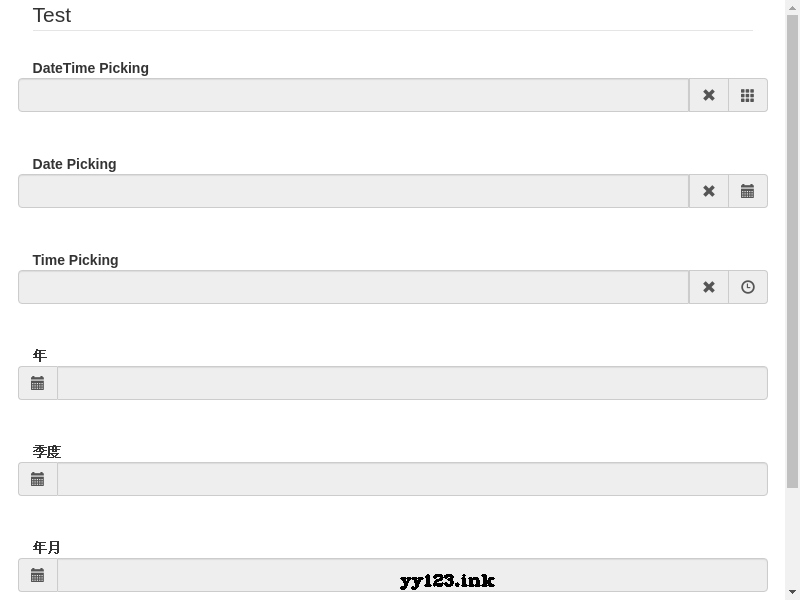The width and height of the screenshot is (800, 600).
Task: Click the scrollbar down arrow
Action: [792, 592]
